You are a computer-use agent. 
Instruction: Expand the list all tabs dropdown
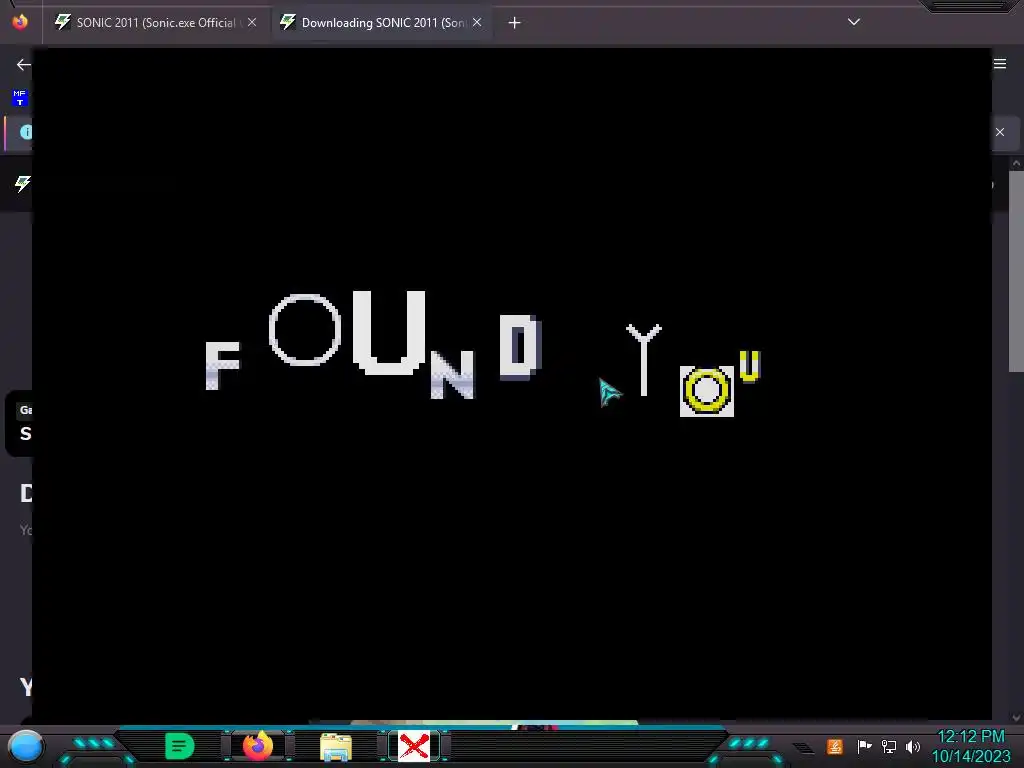854,22
